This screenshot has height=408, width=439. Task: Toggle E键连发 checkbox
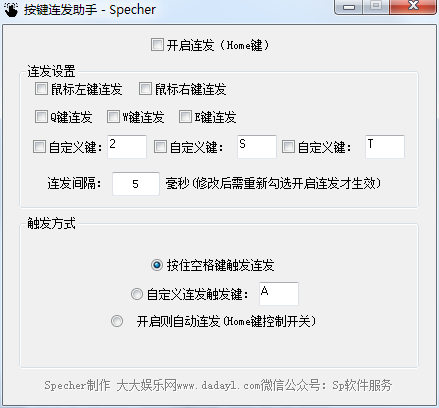tap(185, 117)
